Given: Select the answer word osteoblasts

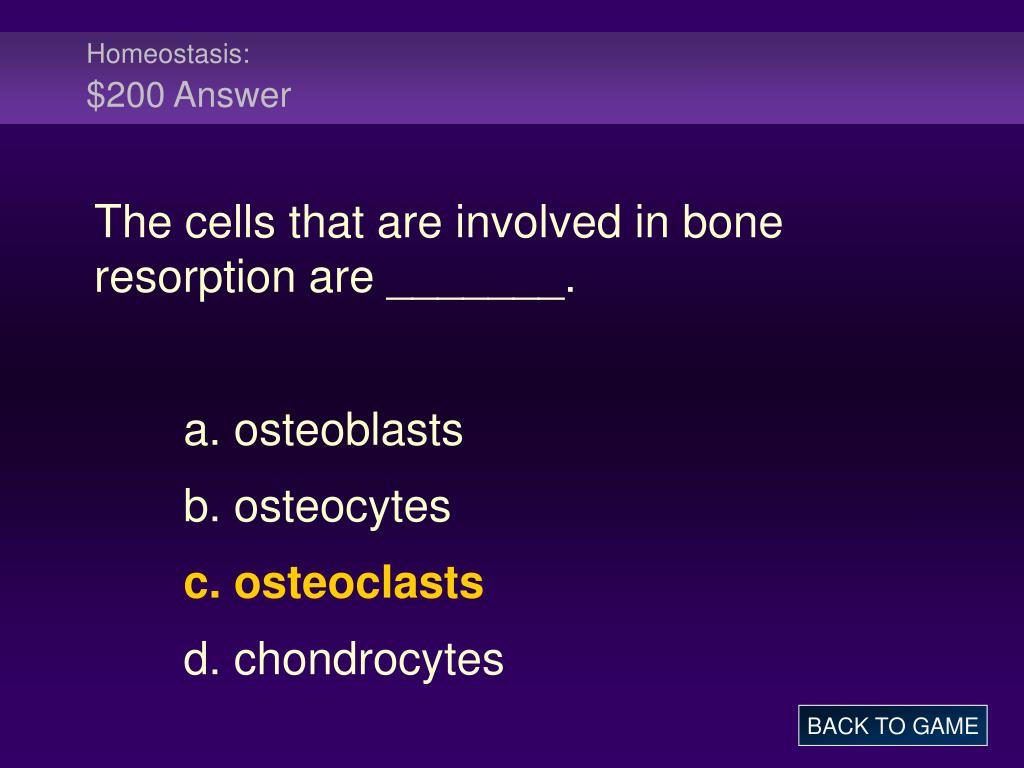Looking at the screenshot, I should pos(348,430).
